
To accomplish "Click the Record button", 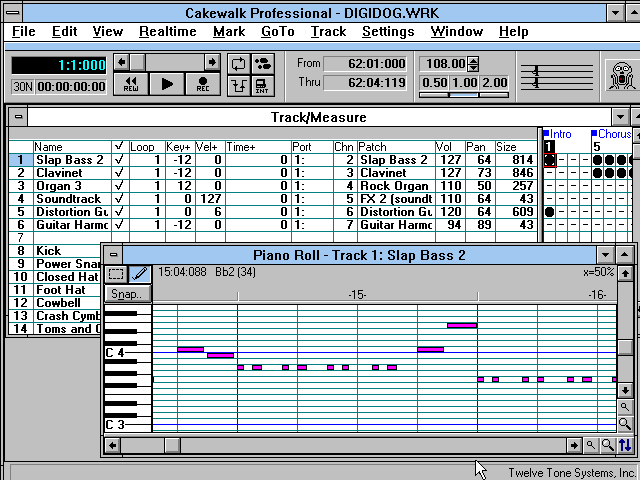I will pos(203,84).
